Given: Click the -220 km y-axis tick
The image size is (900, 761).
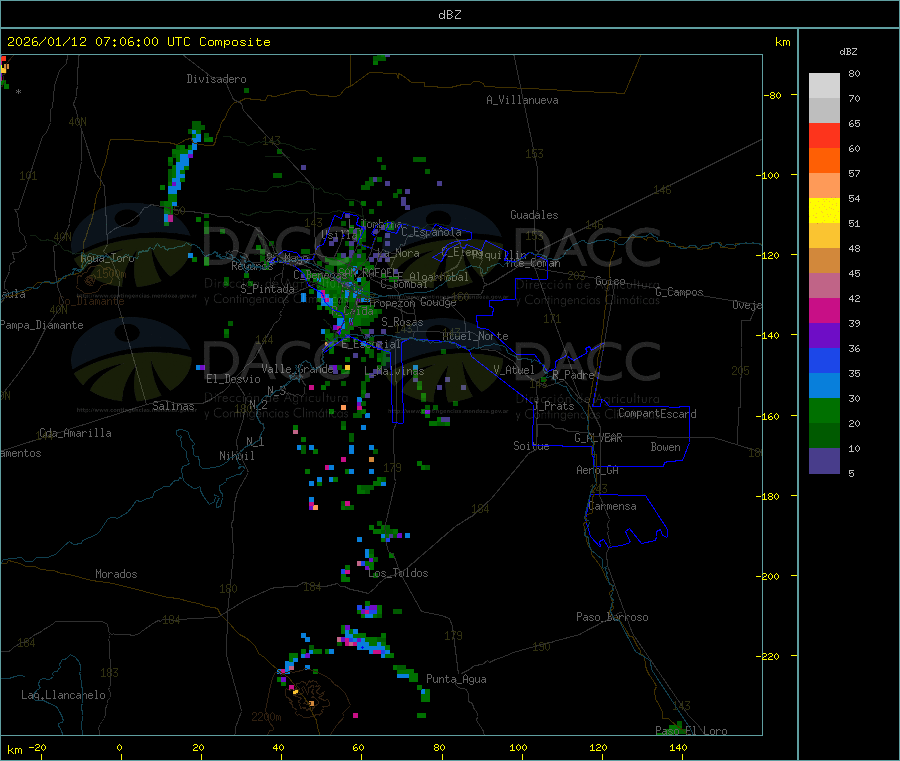Looking at the screenshot, I should click(x=770, y=657).
